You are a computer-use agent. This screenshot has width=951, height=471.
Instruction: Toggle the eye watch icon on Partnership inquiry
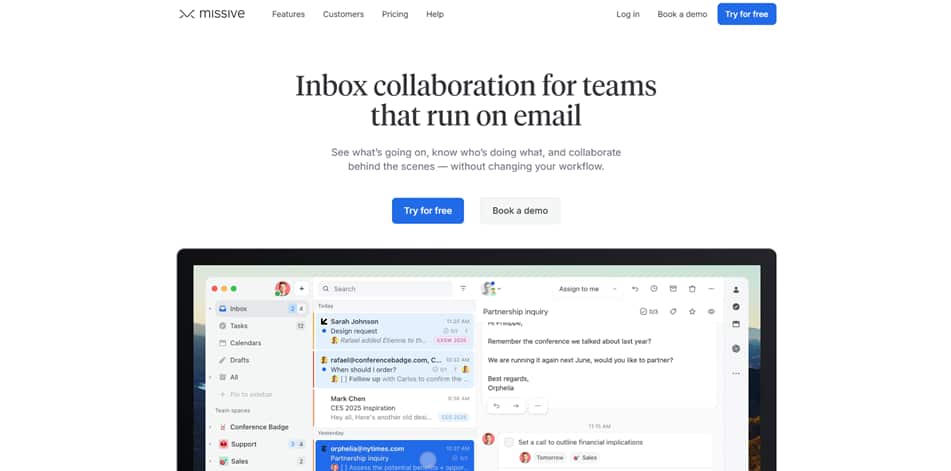click(711, 311)
